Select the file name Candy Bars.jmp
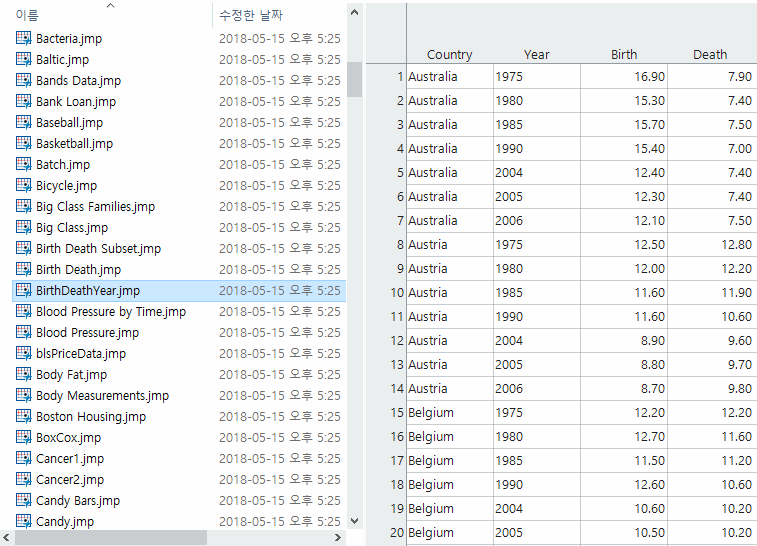 tap(78, 500)
